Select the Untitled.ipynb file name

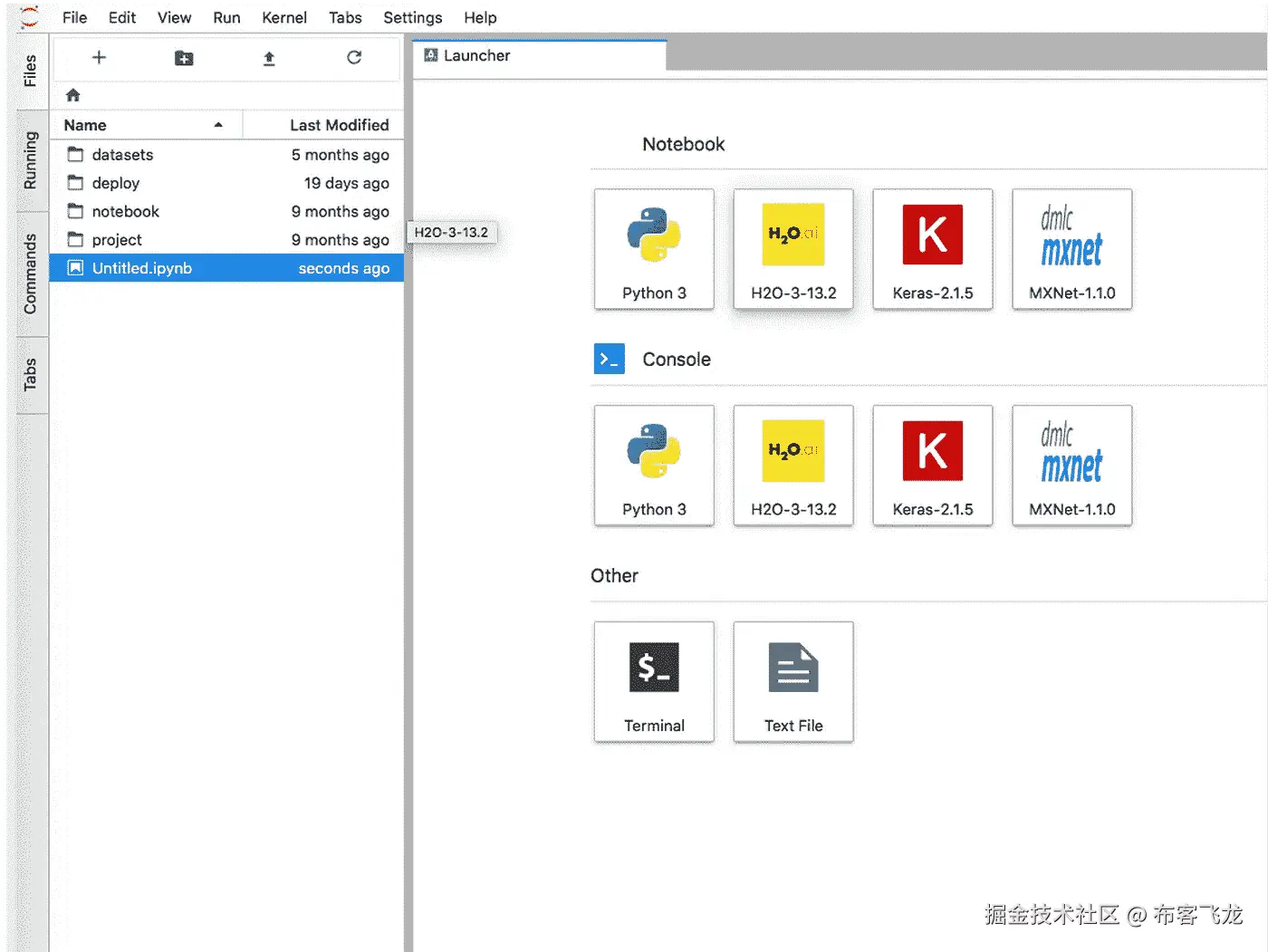pyautogui.click(x=142, y=268)
